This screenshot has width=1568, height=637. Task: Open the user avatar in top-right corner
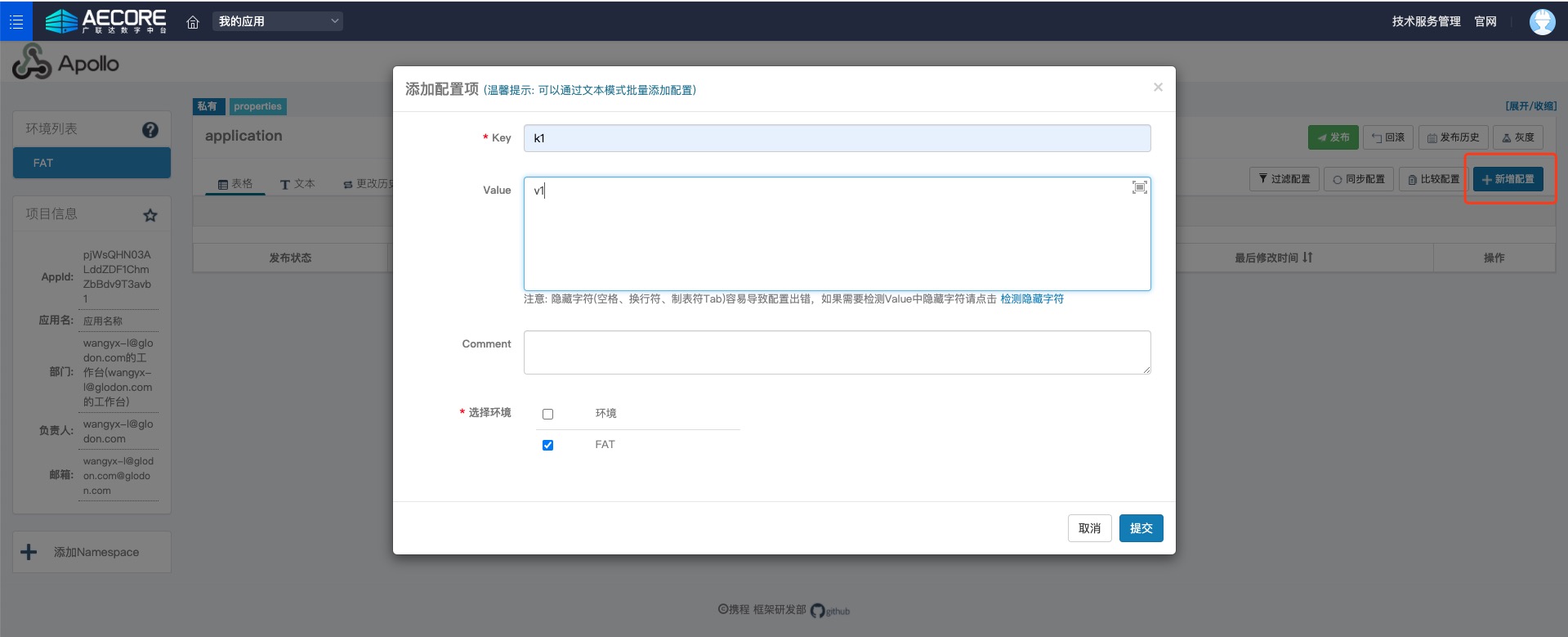tap(1542, 22)
